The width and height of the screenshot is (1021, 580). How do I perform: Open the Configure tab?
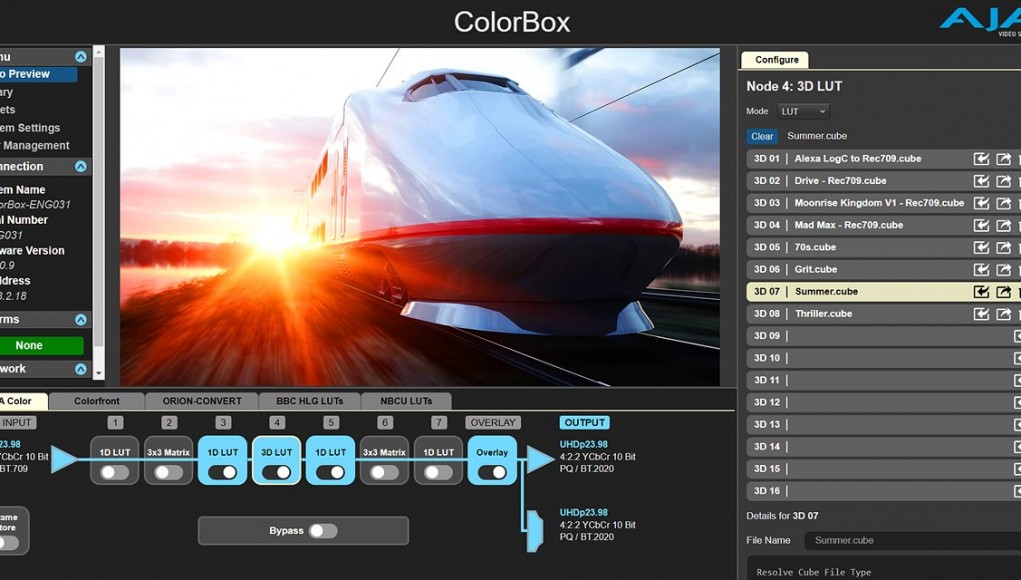(776, 60)
